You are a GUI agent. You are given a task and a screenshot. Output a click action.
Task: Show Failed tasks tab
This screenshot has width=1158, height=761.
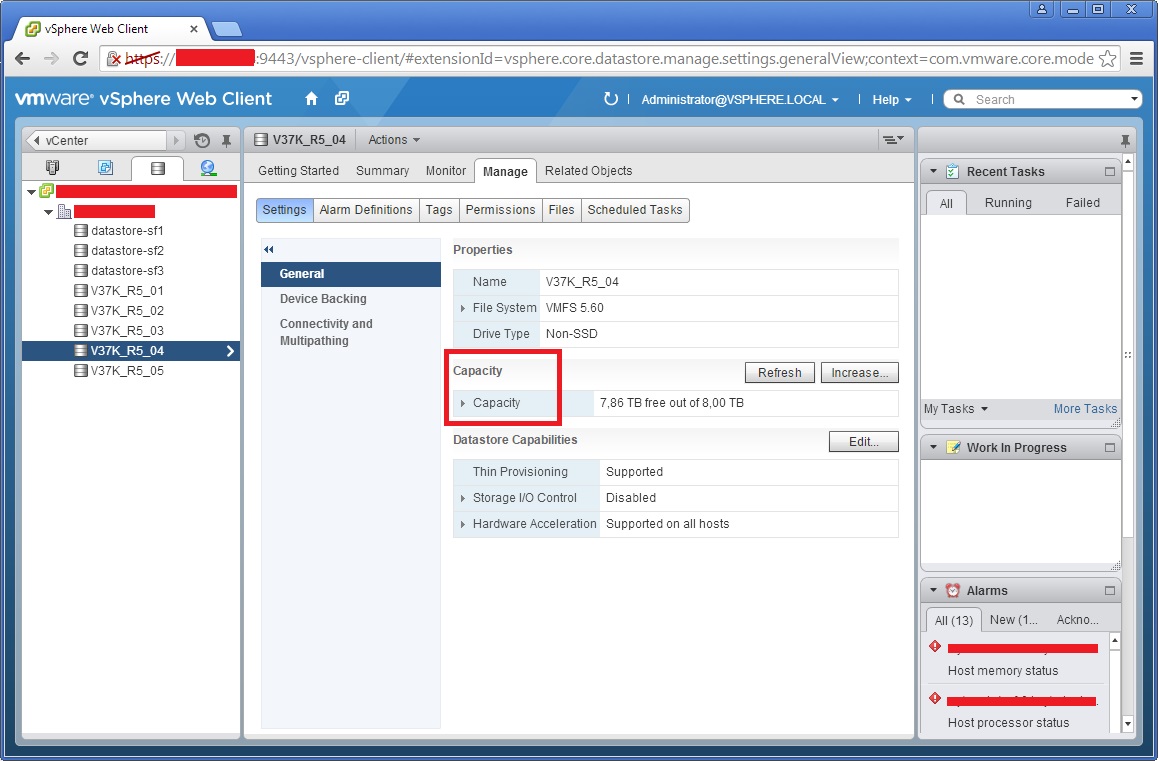1082,202
